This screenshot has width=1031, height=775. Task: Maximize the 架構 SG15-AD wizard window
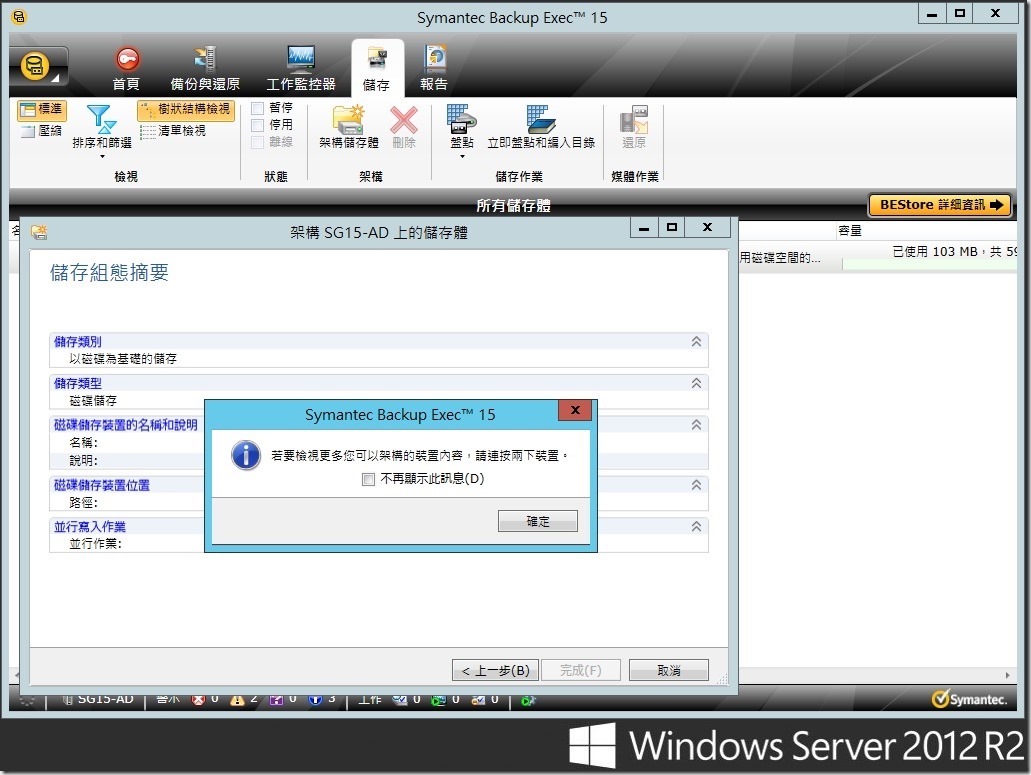(671, 227)
